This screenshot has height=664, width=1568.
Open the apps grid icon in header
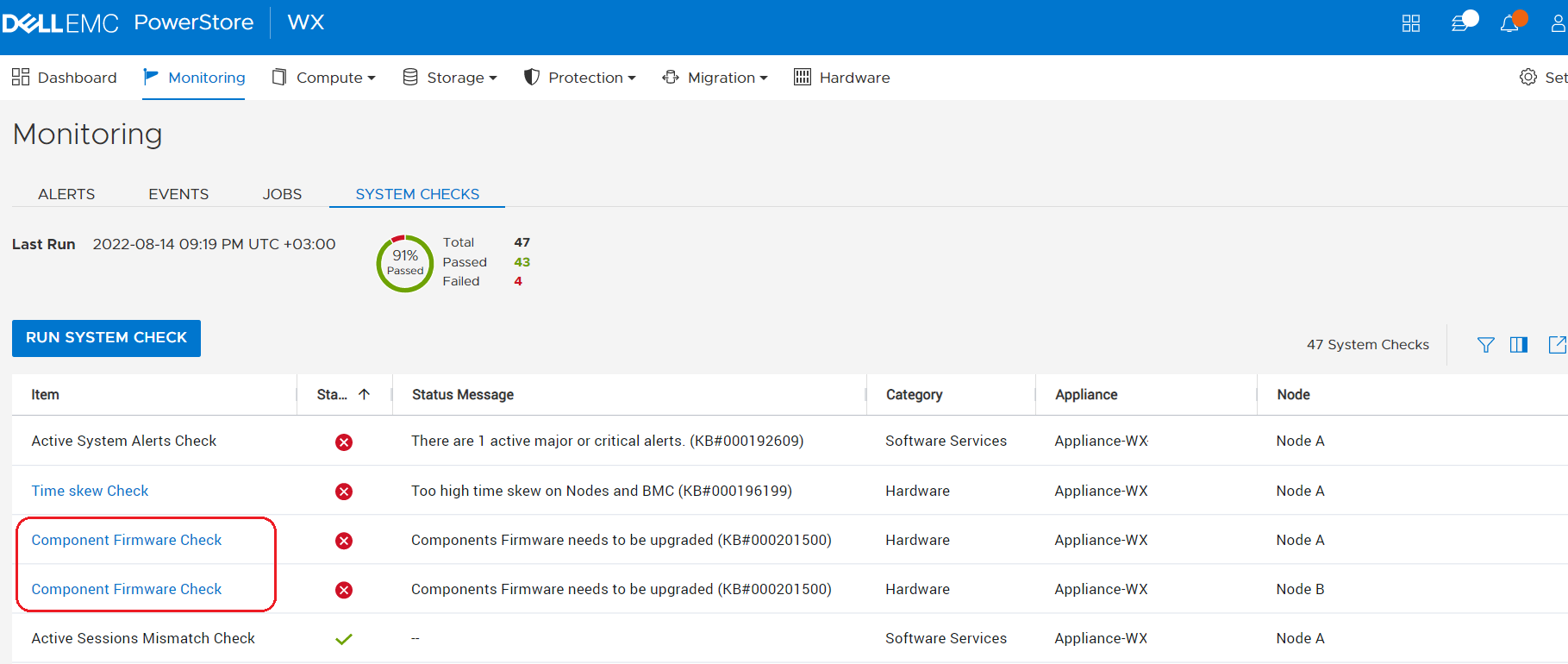click(1410, 23)
